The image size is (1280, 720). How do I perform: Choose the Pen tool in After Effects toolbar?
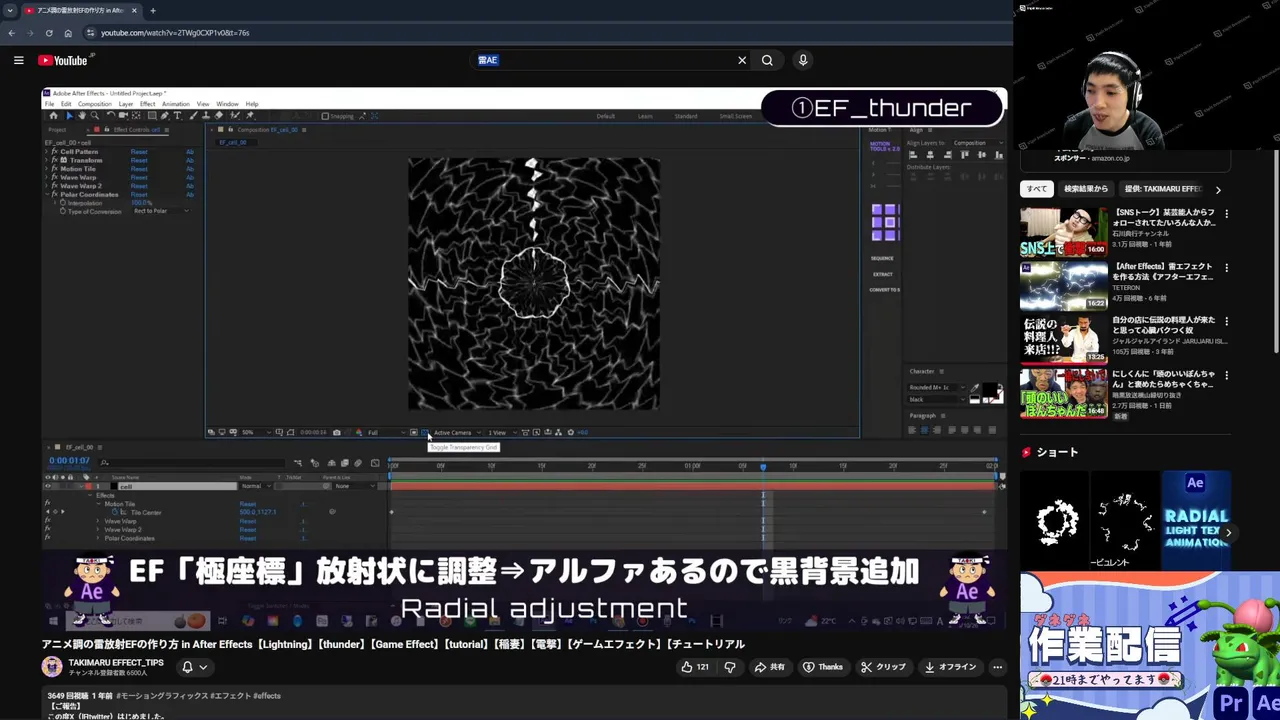coord(165,116)
